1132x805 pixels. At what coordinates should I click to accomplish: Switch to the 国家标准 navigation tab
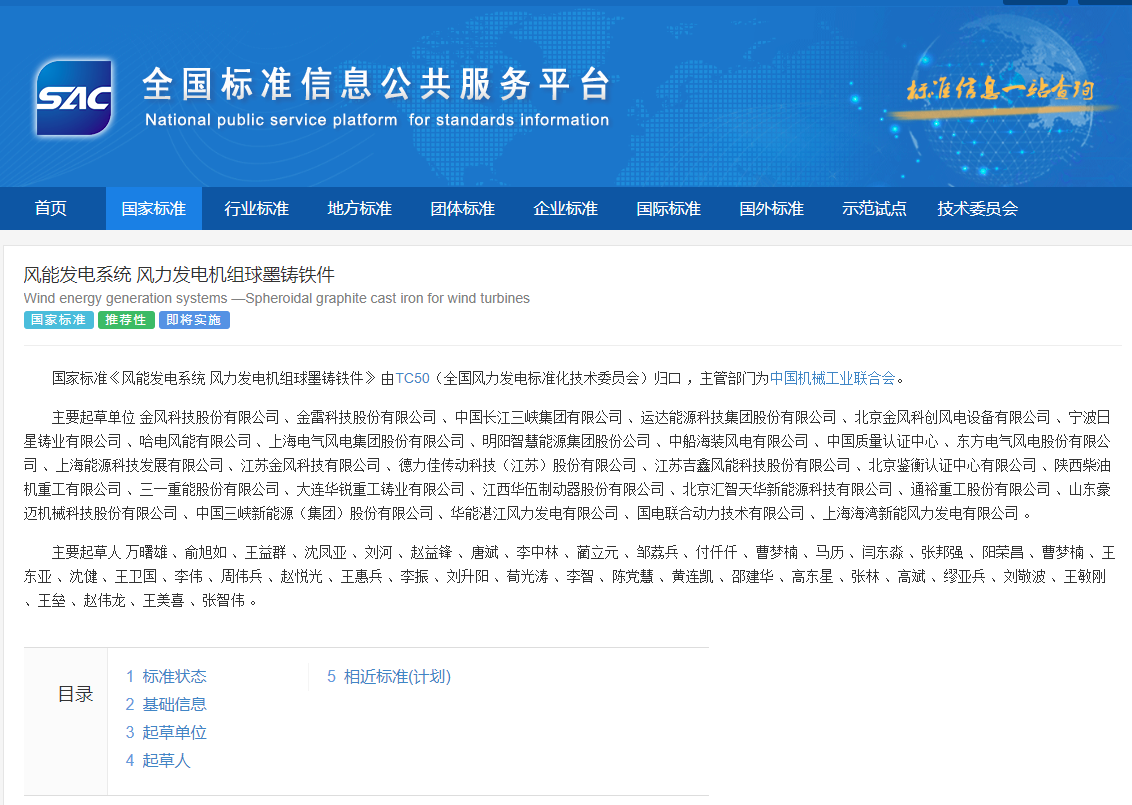point(153,208)
